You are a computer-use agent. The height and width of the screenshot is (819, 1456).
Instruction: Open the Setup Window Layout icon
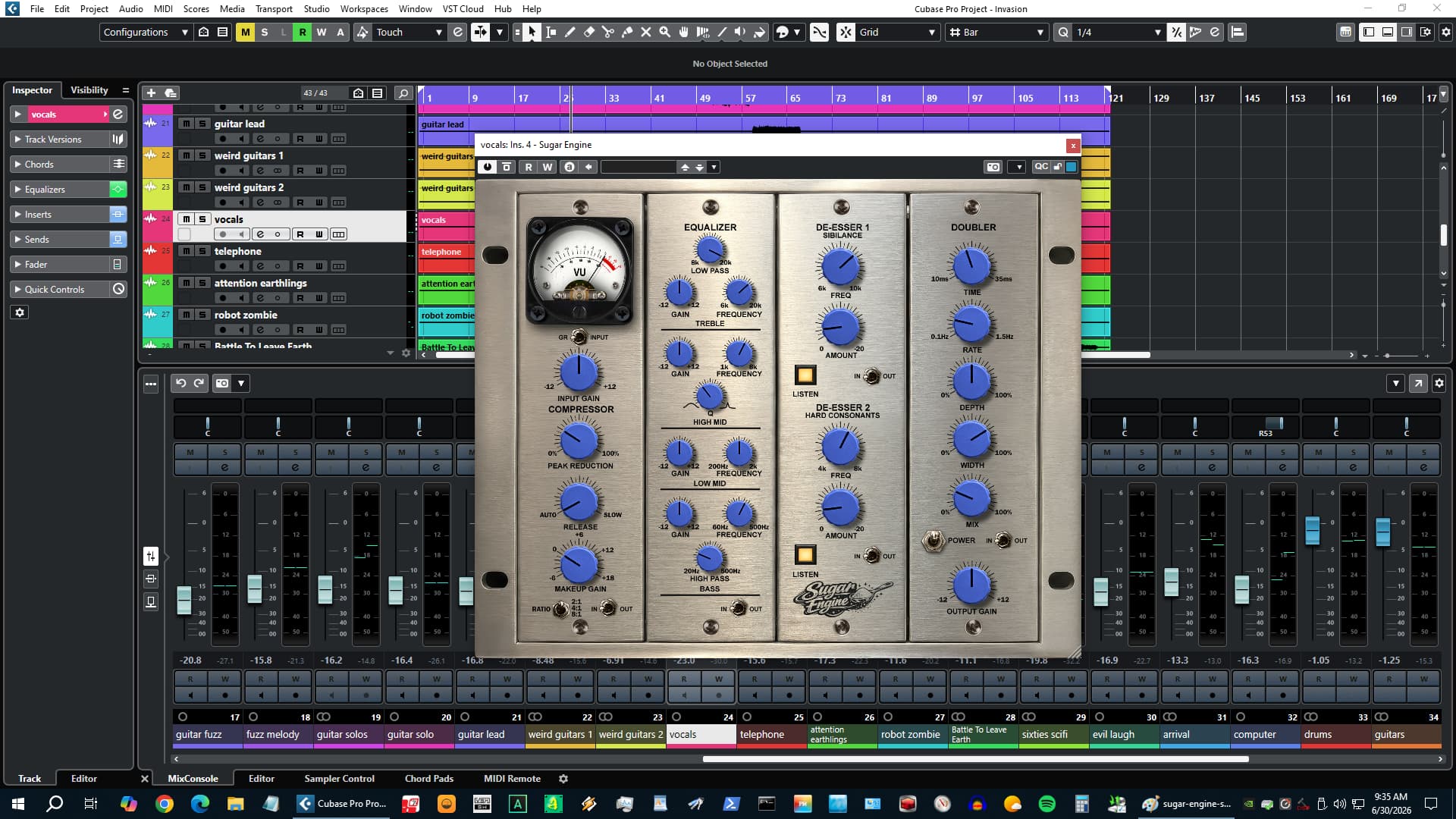coord(1426,32)
